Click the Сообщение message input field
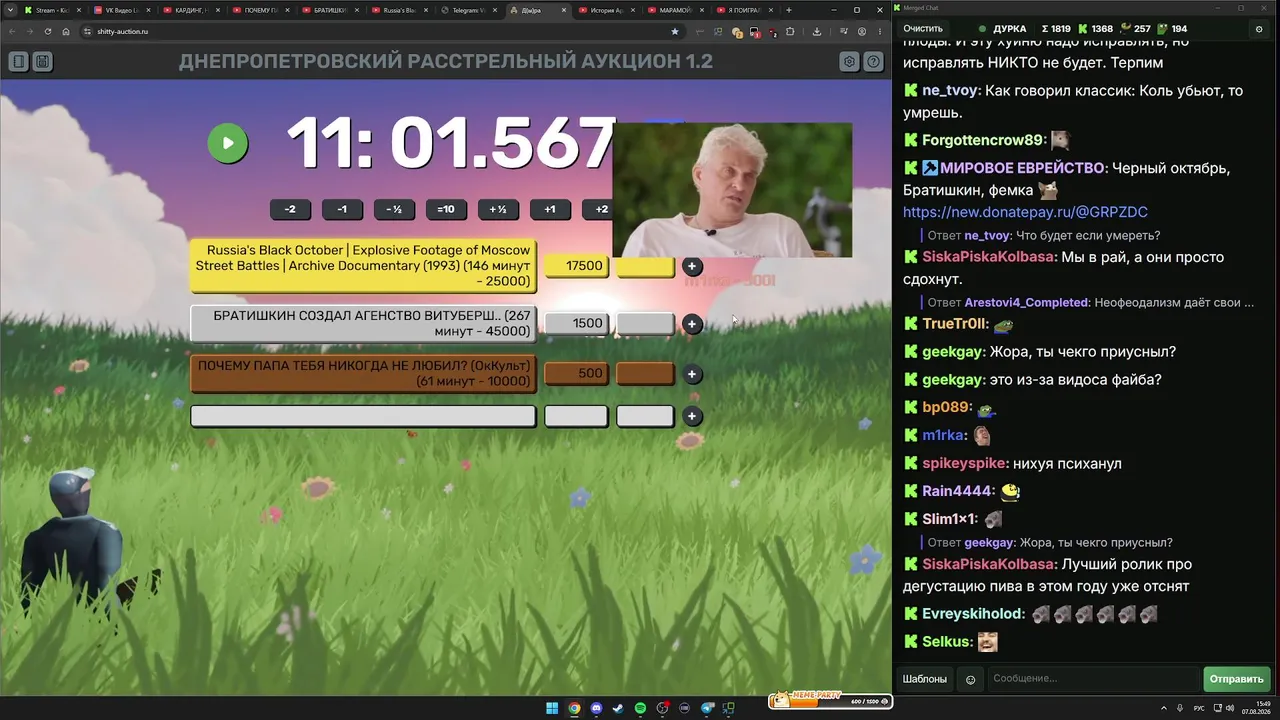Image resolution: width=1280 pixels, height=720 pixels. coord(1094,679)
